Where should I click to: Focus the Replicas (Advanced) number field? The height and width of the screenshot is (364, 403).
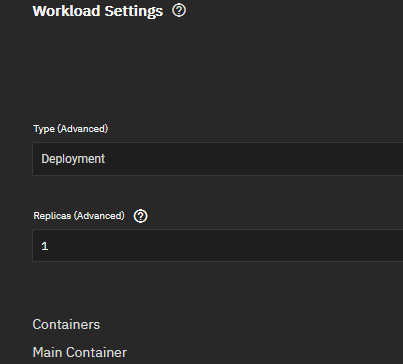coord(218,246)
